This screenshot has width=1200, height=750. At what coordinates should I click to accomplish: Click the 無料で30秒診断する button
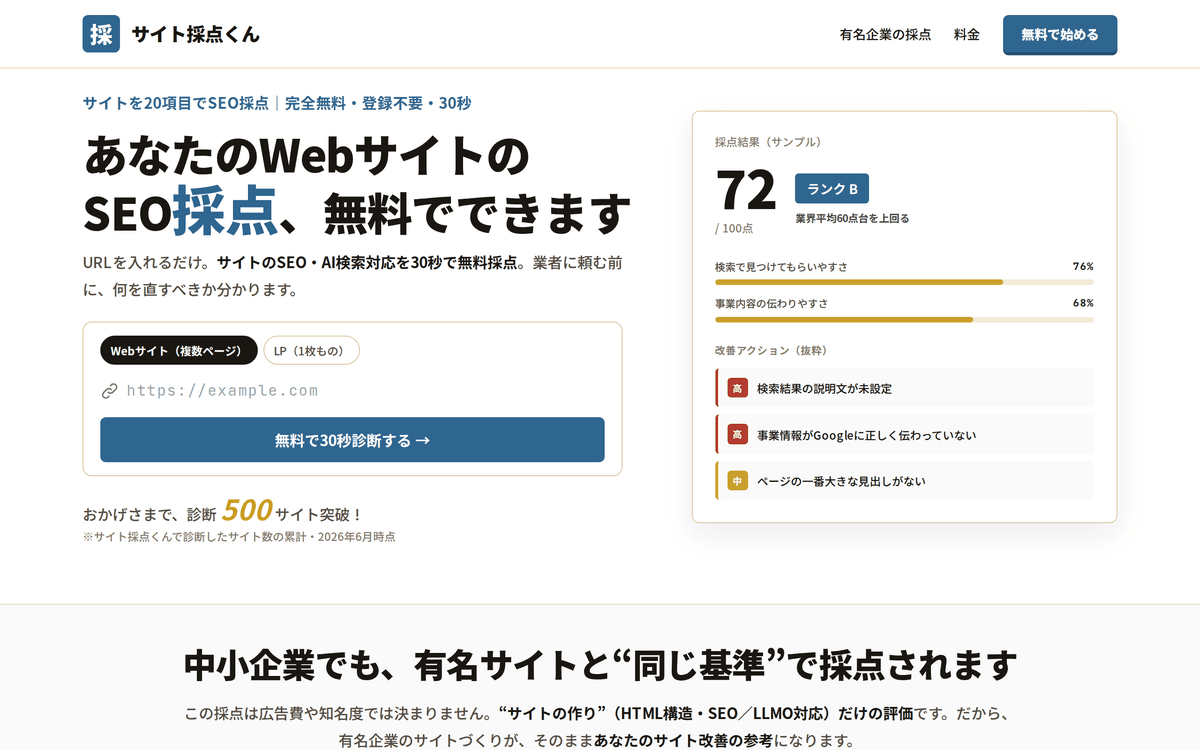coord(352,440)
